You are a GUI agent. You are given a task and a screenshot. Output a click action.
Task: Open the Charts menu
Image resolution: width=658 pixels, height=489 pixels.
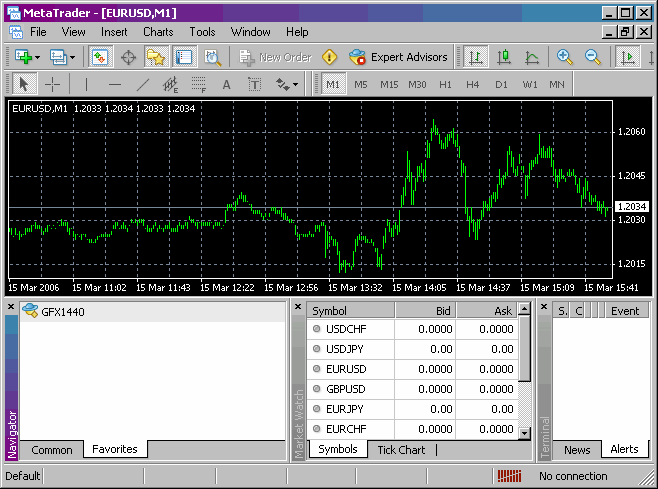point(157,32)
